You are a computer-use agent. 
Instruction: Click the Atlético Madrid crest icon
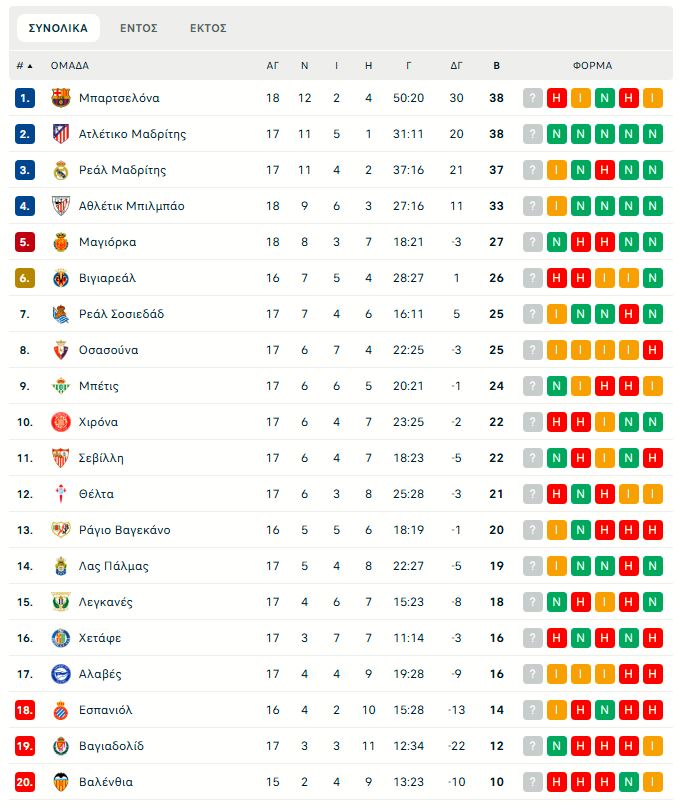click(x=61, y=134)
